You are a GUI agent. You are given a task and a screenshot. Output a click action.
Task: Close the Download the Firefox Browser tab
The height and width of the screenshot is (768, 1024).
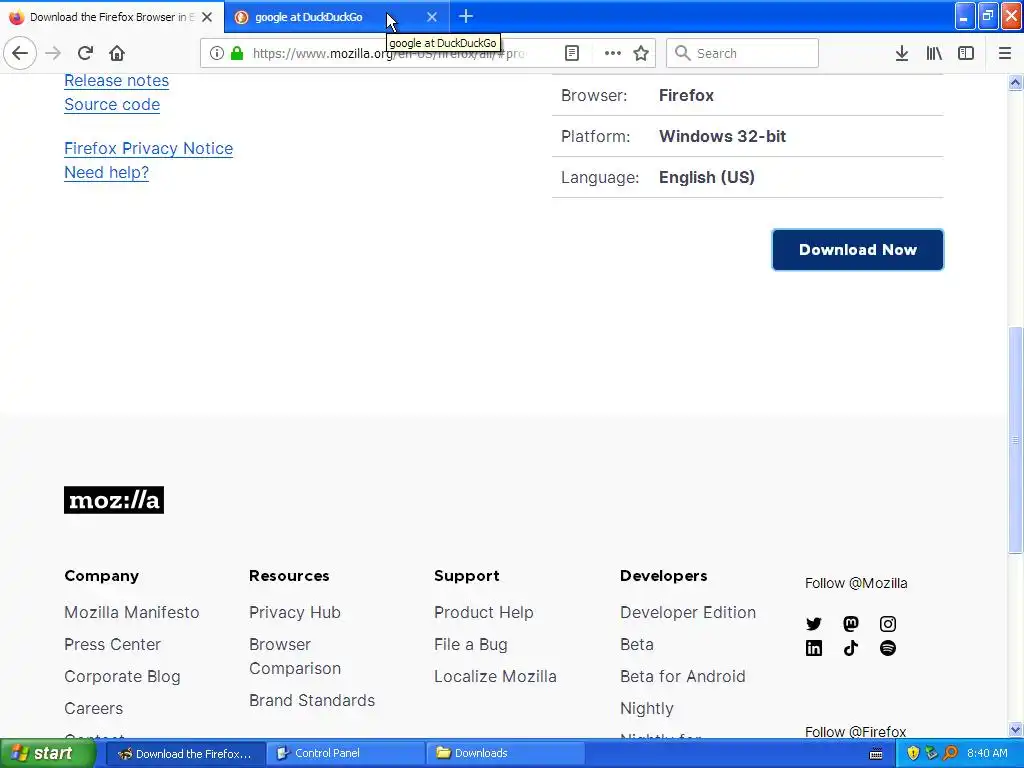coord(207,17)
